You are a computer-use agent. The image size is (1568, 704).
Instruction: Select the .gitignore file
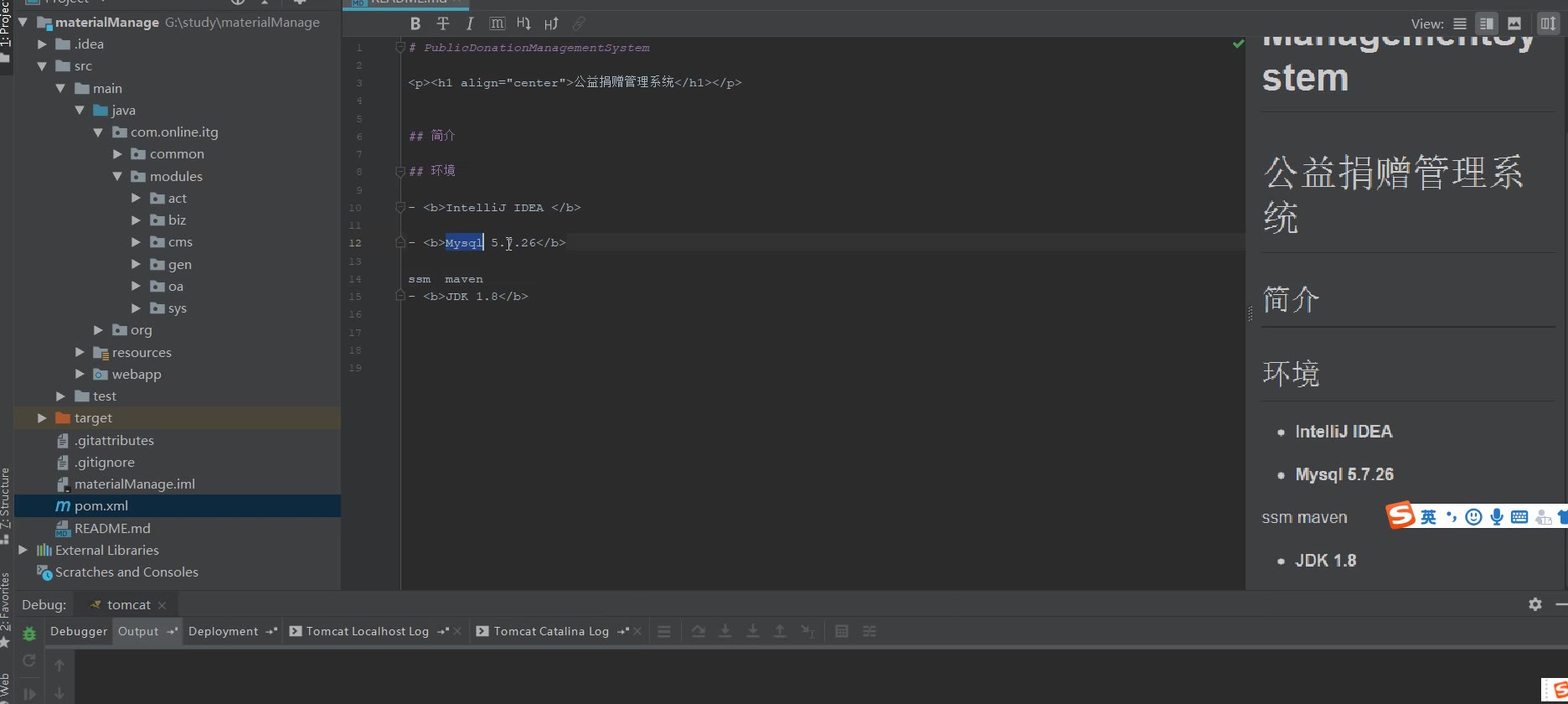pyautogui.click(x=104, y=463)
